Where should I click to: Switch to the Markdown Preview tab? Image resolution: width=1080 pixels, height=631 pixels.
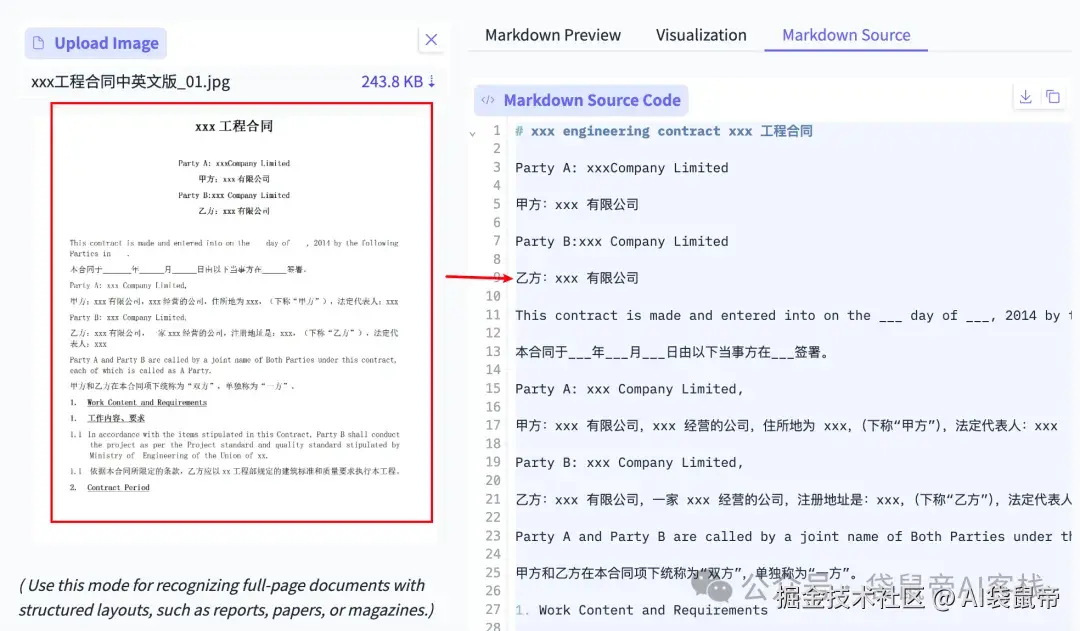coord(551,34)
